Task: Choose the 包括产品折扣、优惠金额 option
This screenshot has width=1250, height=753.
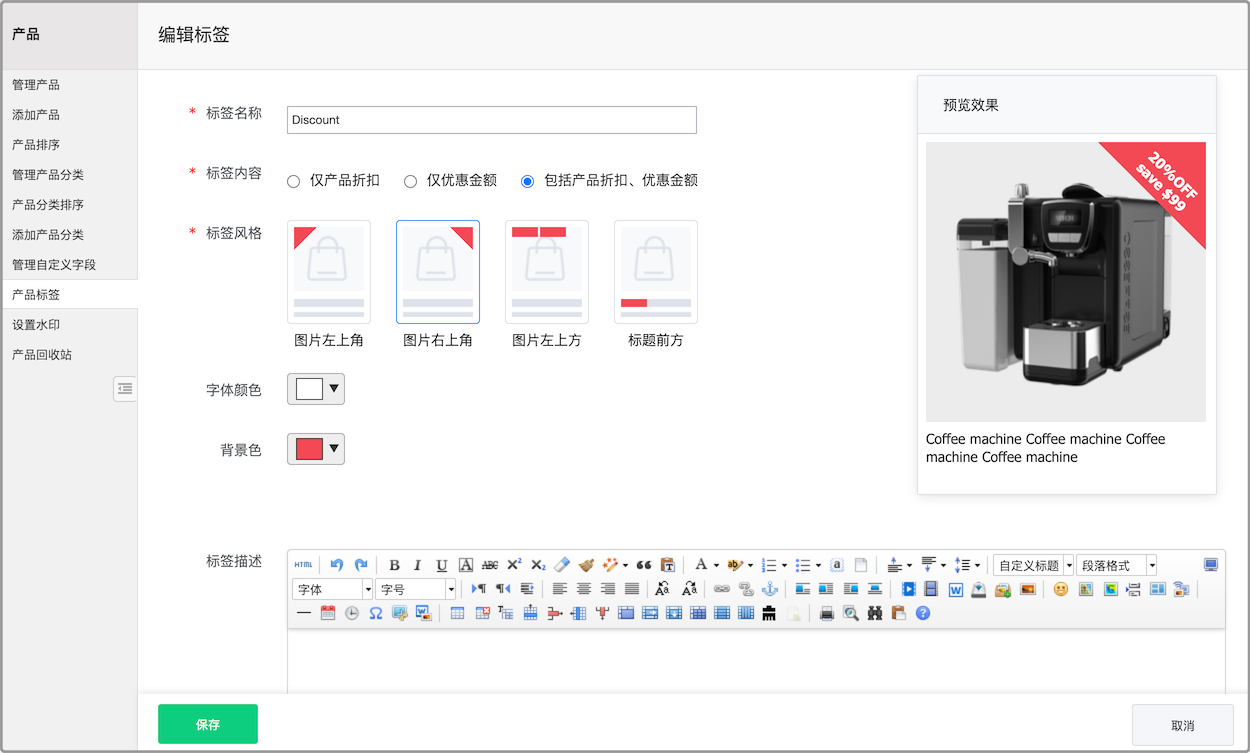Action: click(527, 181)
